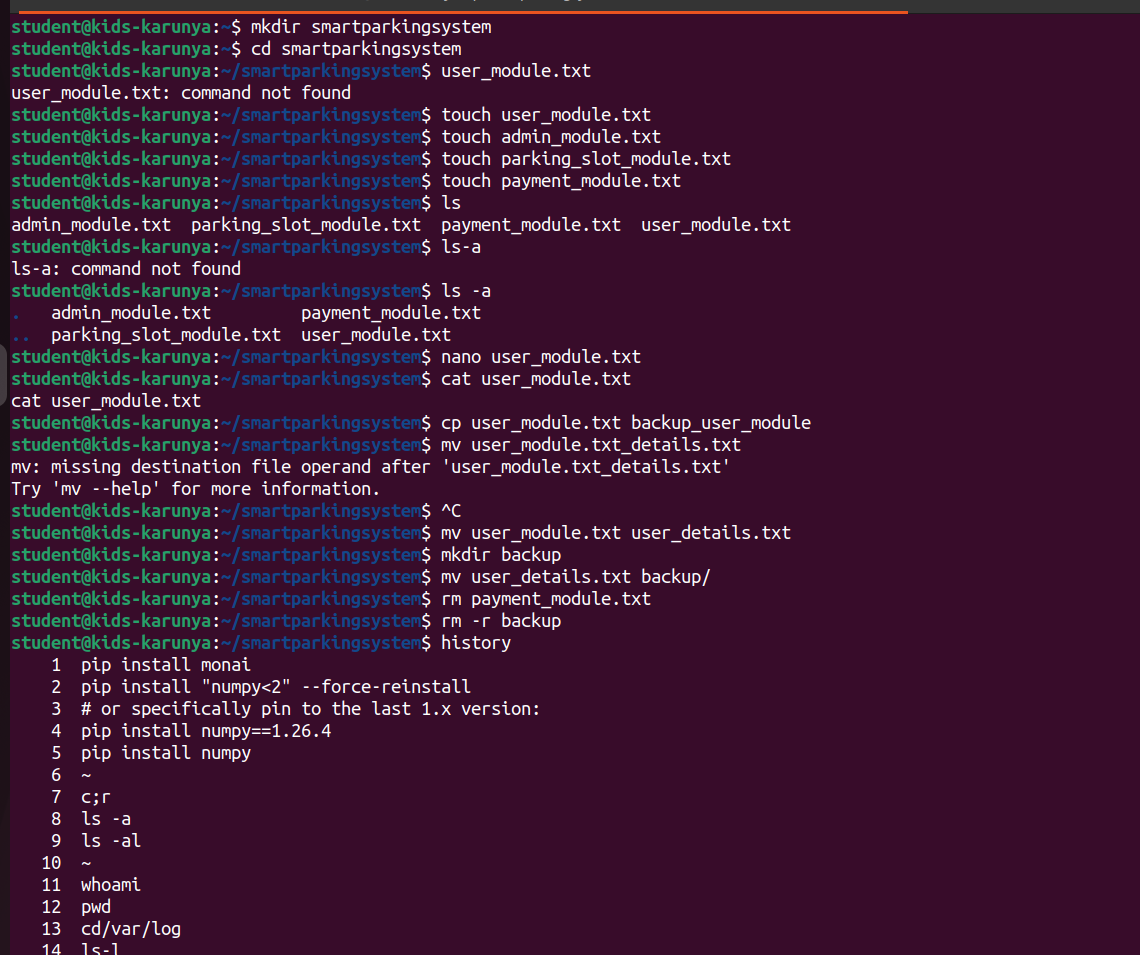Image resolution: width=1140 pixels, height=955 pixels.
Task: Click the "Try 'mv --help'" hint line
Action: 196,489
